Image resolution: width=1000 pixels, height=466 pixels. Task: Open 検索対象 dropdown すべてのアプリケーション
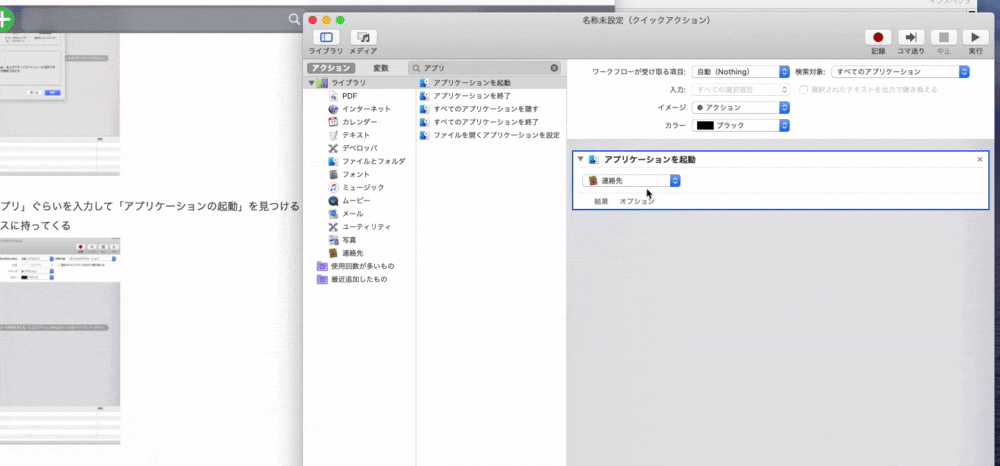901,72
